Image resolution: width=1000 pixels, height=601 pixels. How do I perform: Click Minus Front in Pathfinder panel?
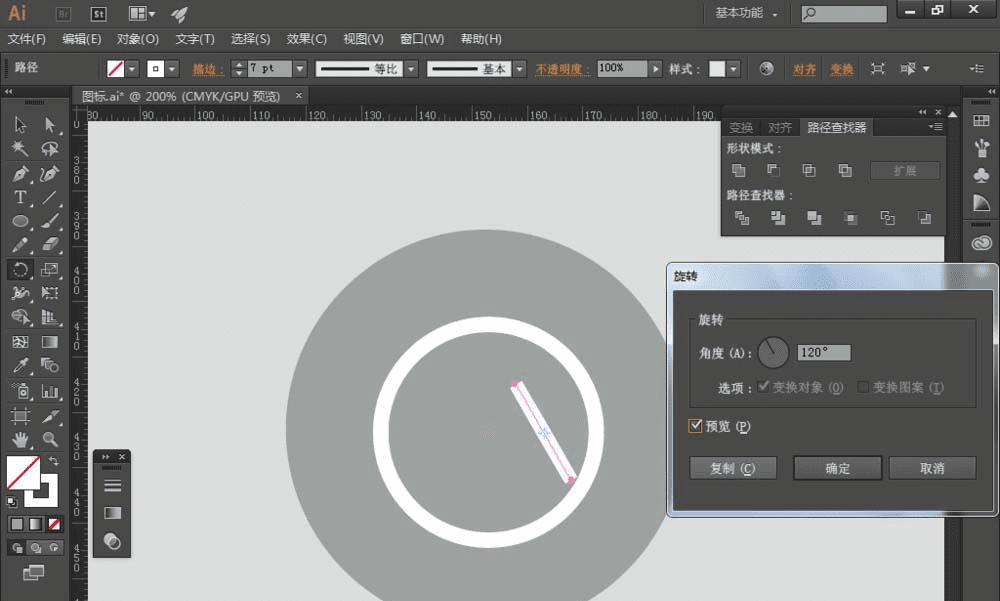[x=773, y=170]
